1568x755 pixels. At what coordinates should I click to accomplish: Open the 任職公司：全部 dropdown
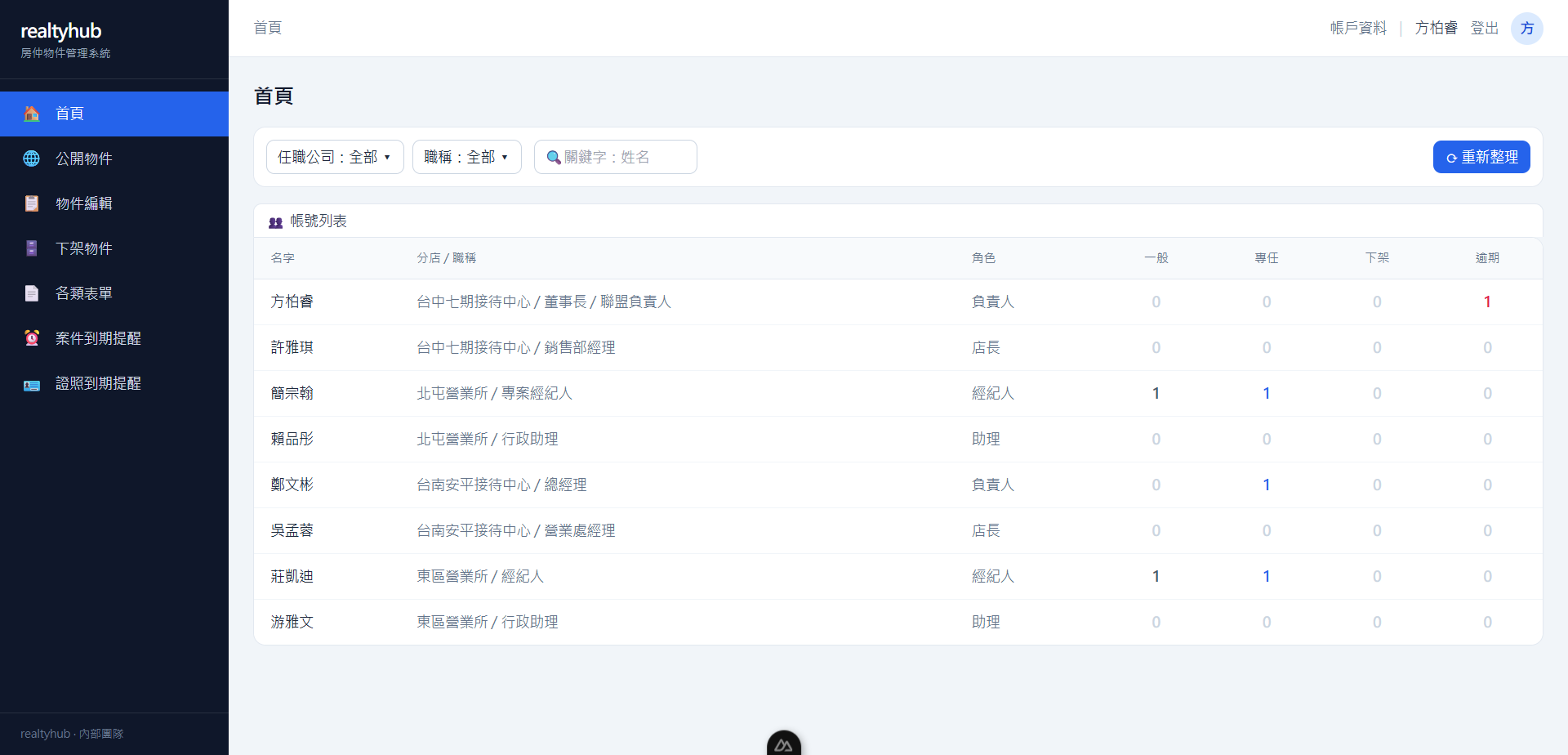(335, 157)
